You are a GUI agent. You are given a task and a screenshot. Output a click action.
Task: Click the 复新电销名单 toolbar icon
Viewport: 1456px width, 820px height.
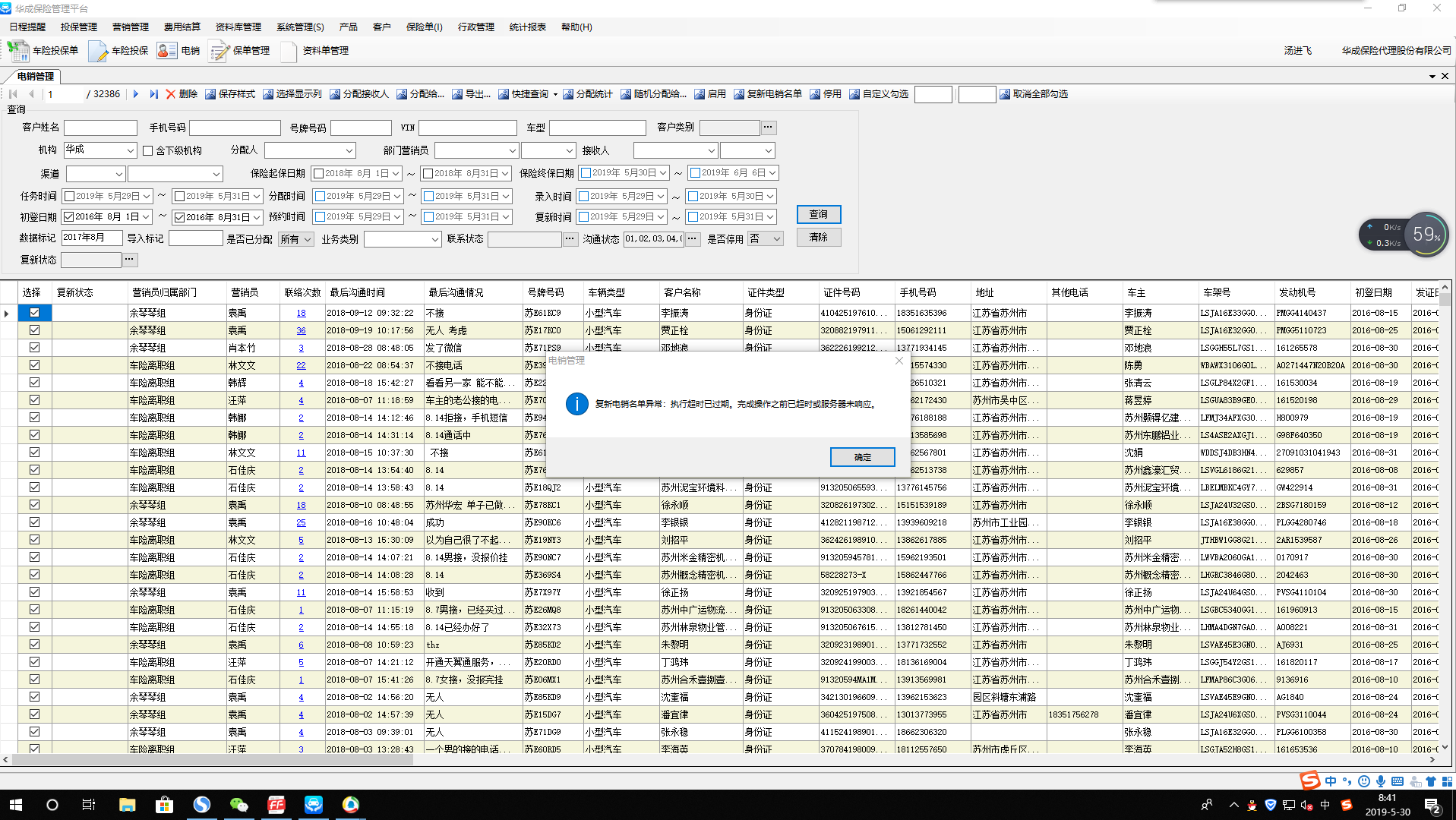point(739,94)
